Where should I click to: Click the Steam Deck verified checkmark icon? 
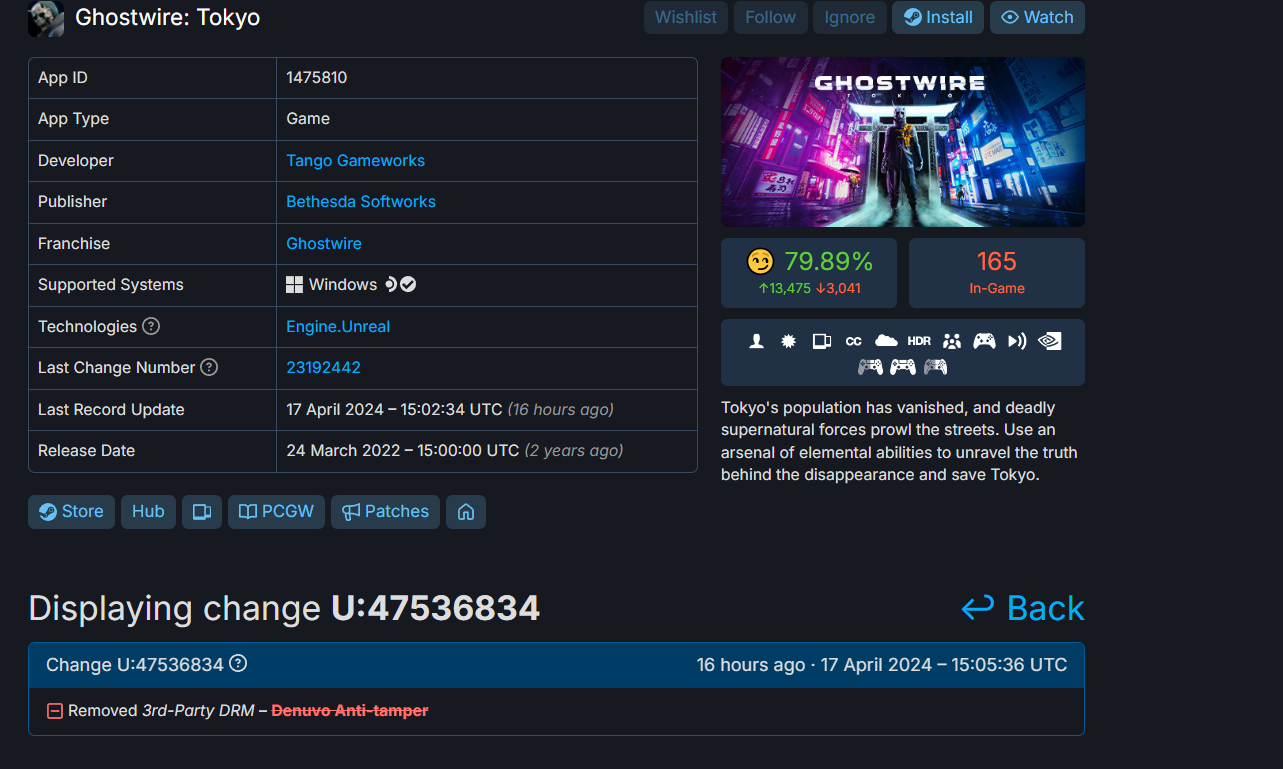tap(408, 284)
